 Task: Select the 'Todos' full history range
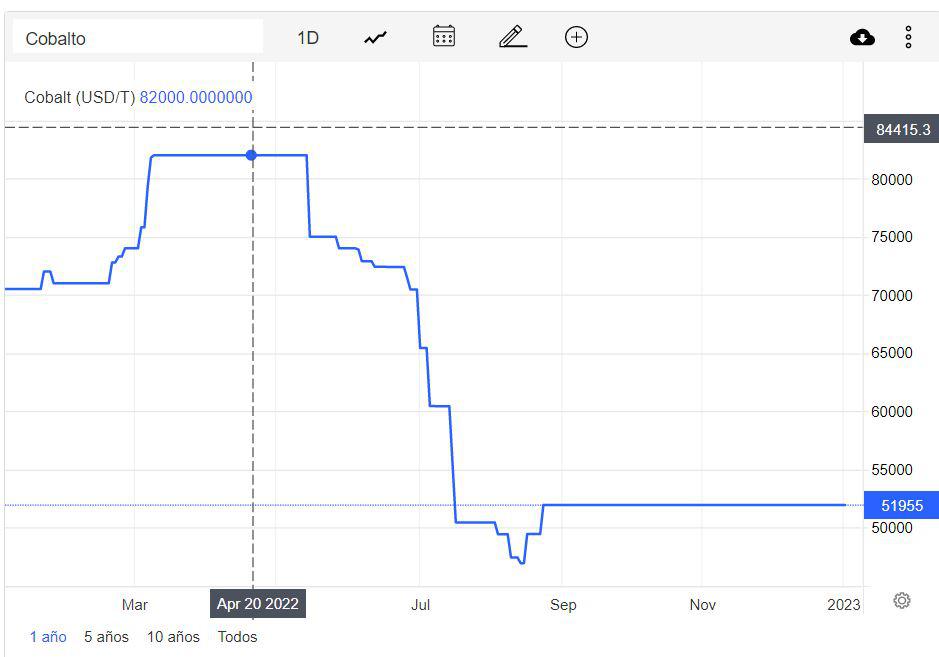tap(237, 637)
